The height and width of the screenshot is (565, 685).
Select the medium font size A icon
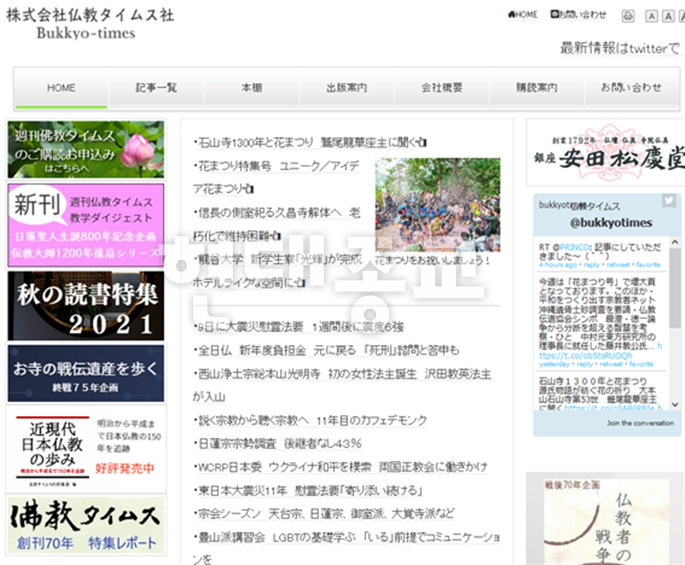pyautogui.click(x=668, y=16)
